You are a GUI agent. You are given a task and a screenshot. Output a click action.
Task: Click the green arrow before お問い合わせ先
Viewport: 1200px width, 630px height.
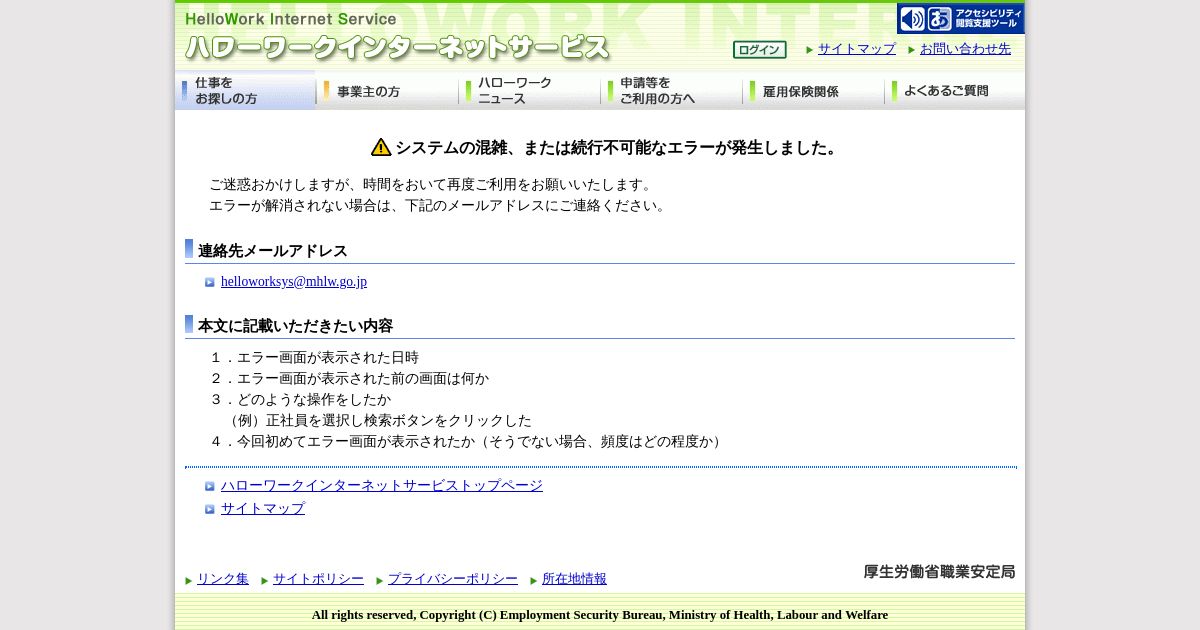tap(912, 50)
